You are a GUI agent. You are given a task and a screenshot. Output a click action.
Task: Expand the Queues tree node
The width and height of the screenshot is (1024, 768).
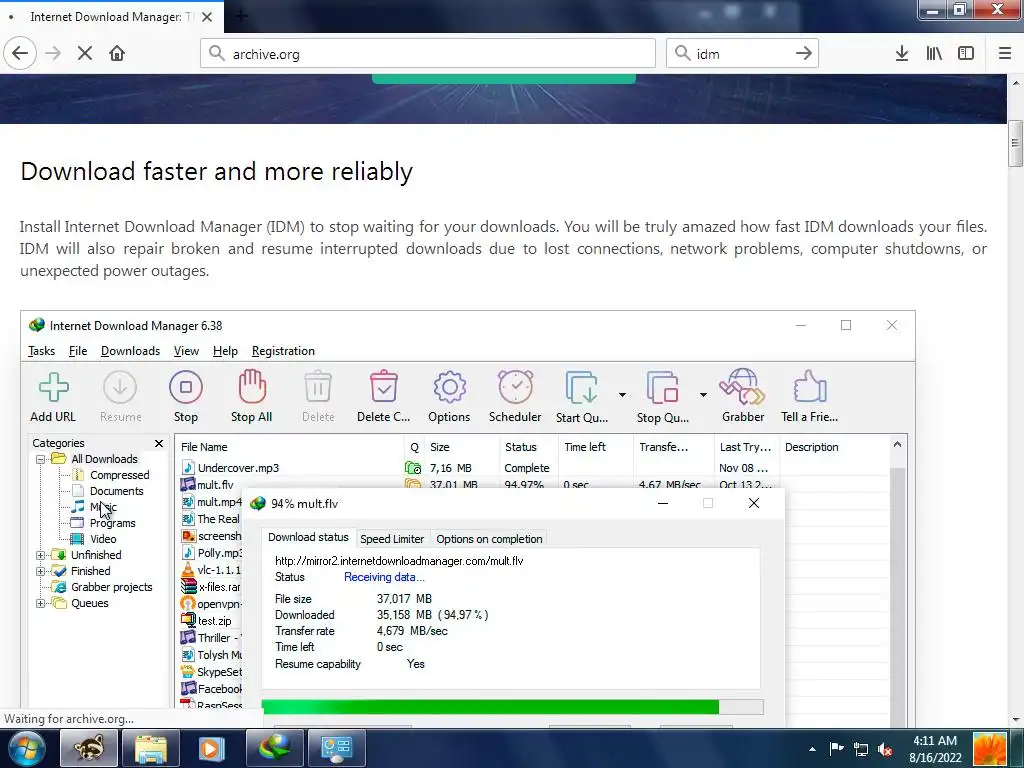tap(40, 603)
